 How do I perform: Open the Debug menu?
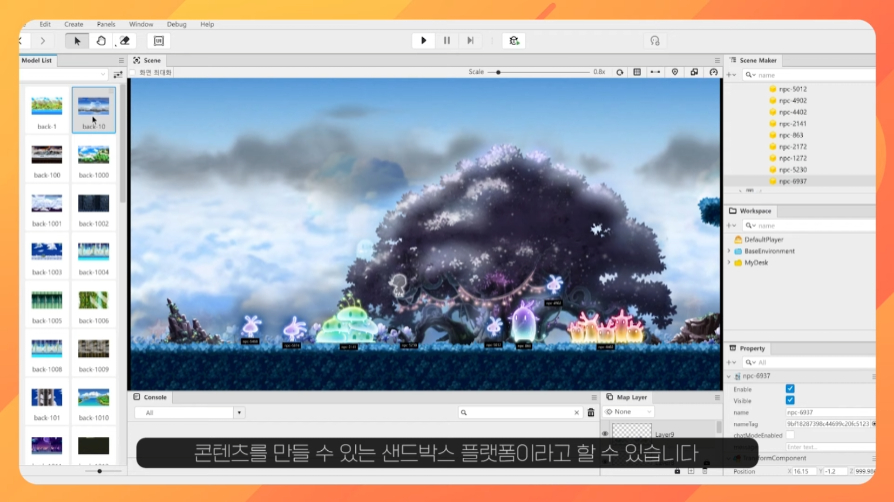(x=177, y=25)
